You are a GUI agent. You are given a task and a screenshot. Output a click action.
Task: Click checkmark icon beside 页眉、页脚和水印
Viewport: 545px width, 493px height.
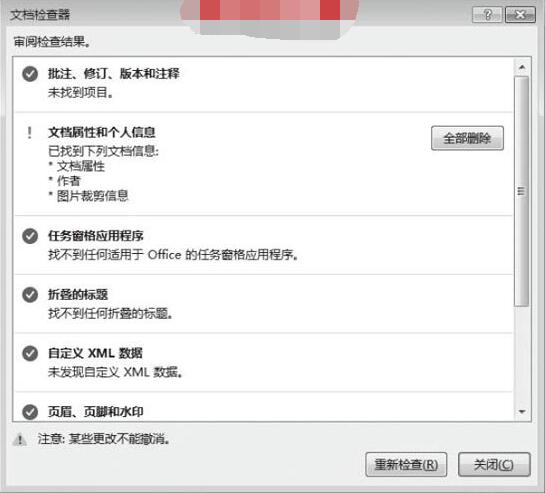pos(30,412)
